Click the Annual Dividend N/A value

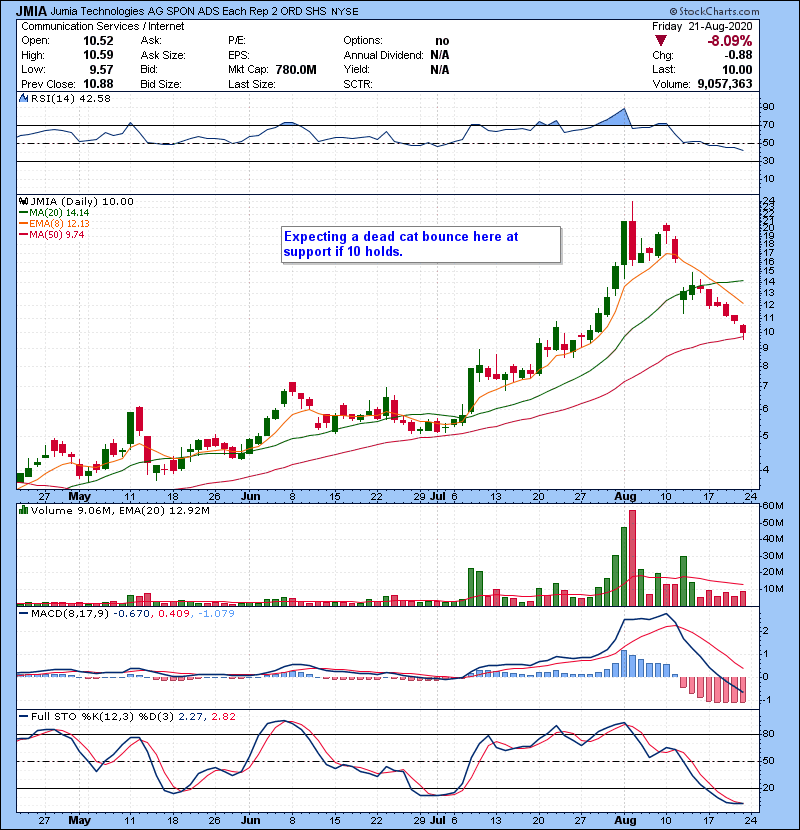(439, 55)
